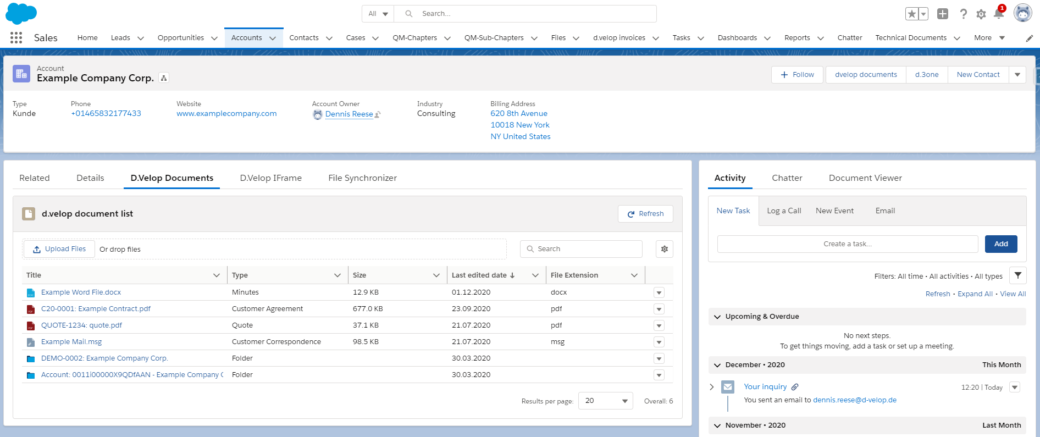Click the change owner icon after Dennis Reese
Screen dimensions: 1040x437
pos(378,114)
